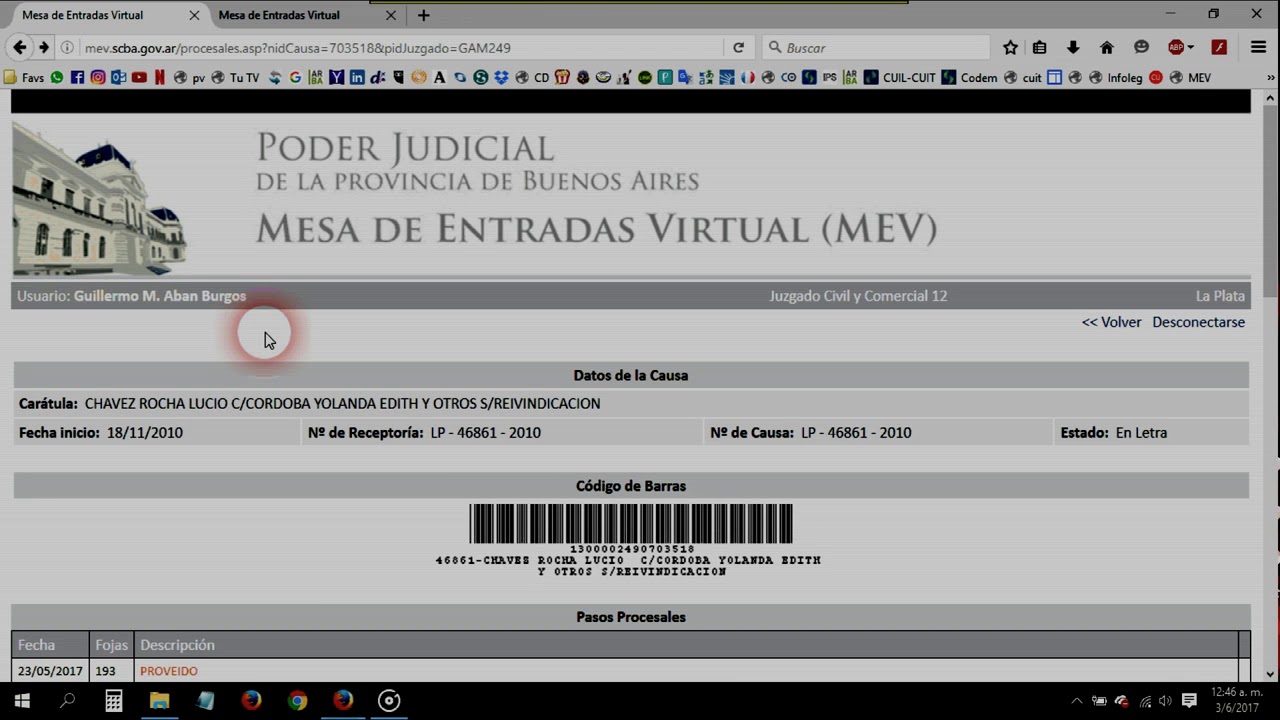The height and width of the screenshot is (720, 1280).
Task: Open the bookmarks library list icon
Action: (x=1040, y=47)
